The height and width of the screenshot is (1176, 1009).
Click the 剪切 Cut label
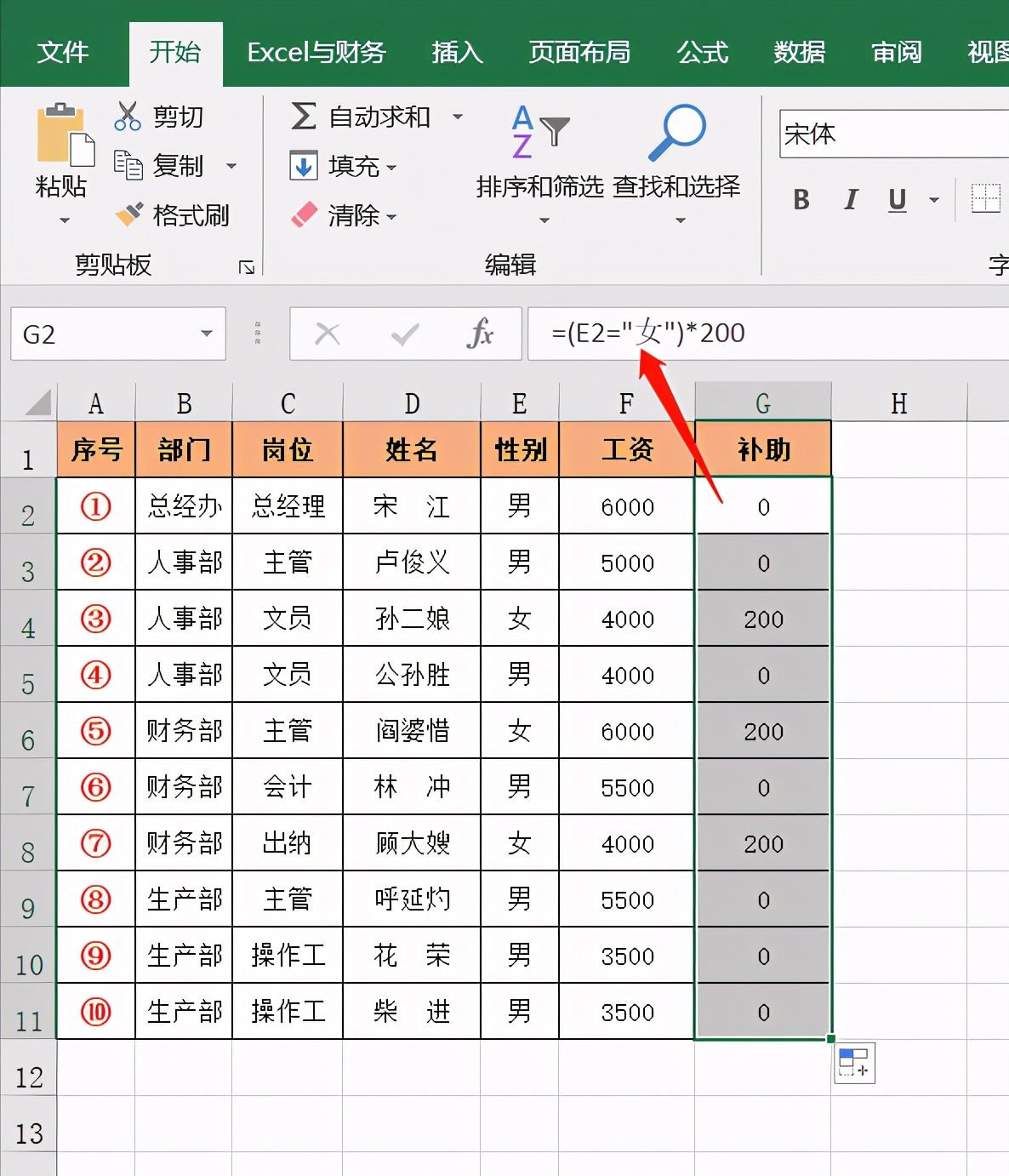tap(179, 117)
